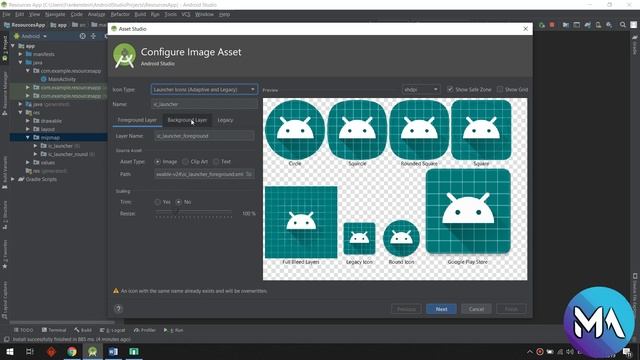The image size is (640, 360).
Task: Open the vertical Project tool window tab
Action: point(5,48)
